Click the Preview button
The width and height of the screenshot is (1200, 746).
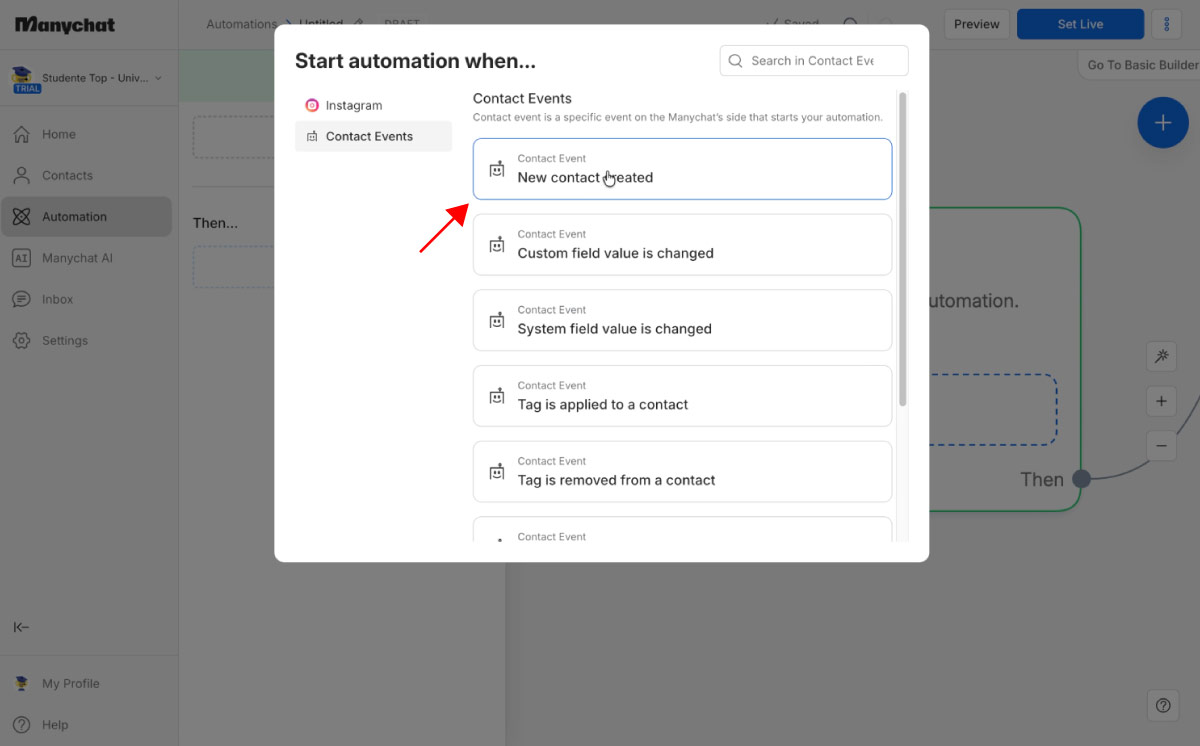tap(977, 24)
